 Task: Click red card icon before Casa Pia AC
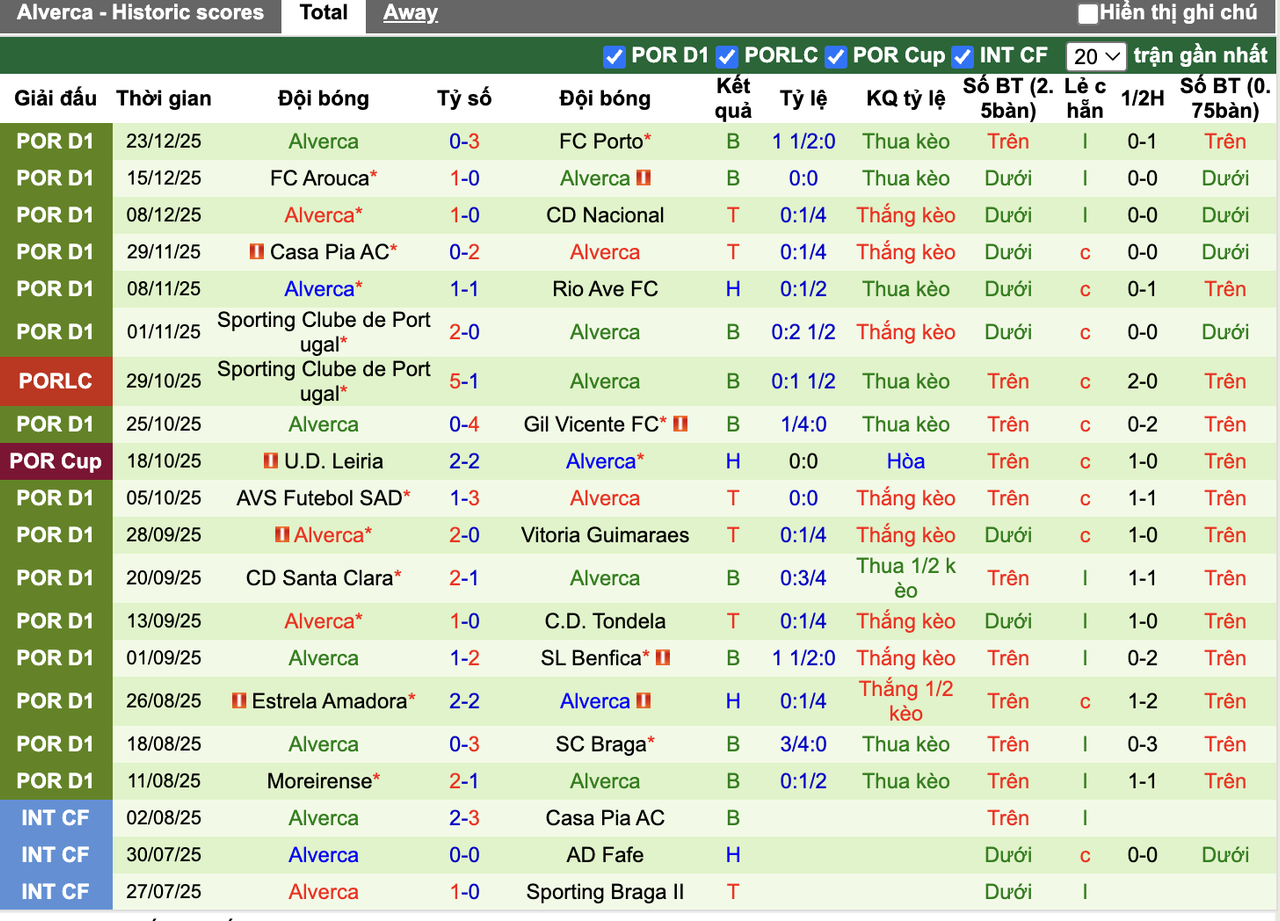257,252
